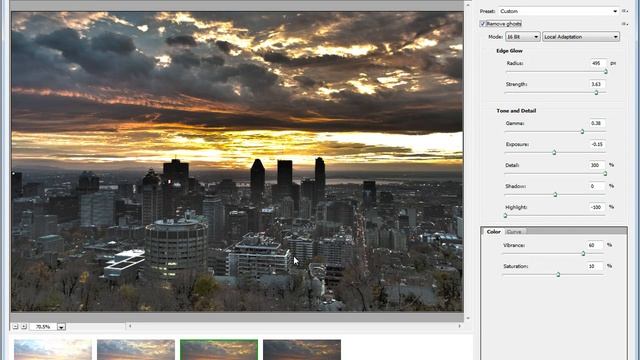Open the Local Adaptation method dropdown
Screen dimensions: 640x360
click(581, 37)
